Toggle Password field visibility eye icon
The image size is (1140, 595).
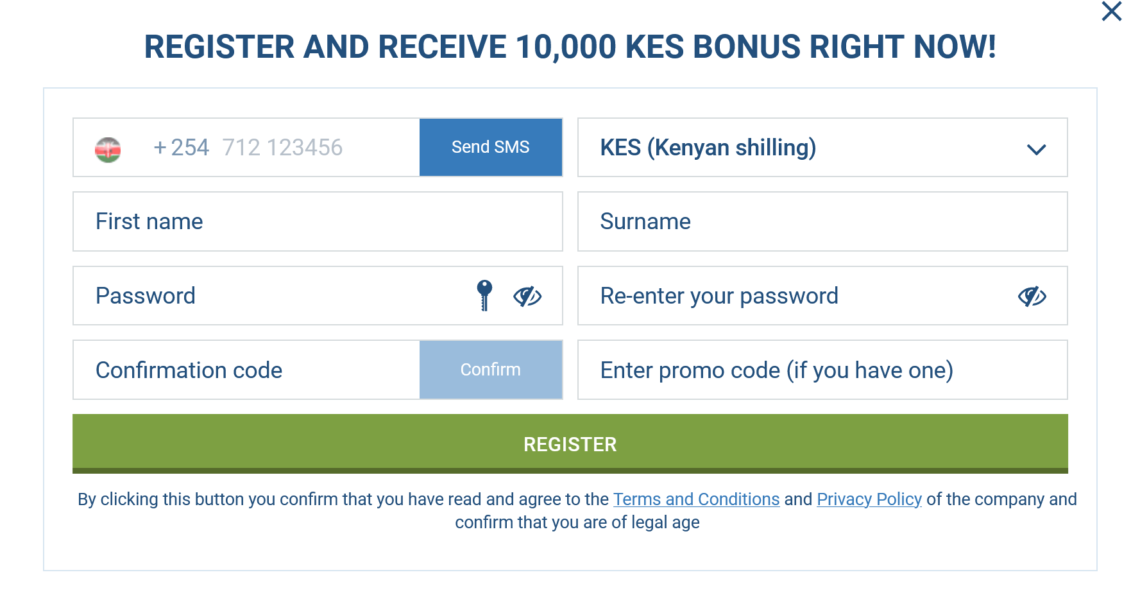[527, 296]
